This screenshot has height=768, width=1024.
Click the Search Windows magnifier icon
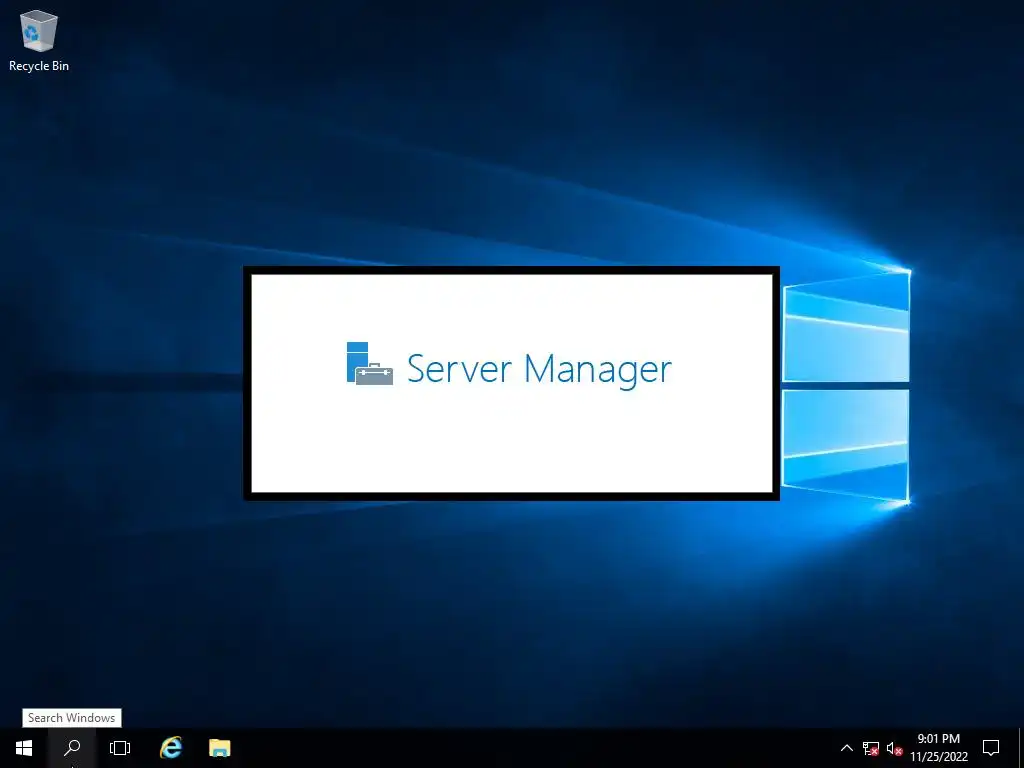pyautogui.click(x=72, y=748)
